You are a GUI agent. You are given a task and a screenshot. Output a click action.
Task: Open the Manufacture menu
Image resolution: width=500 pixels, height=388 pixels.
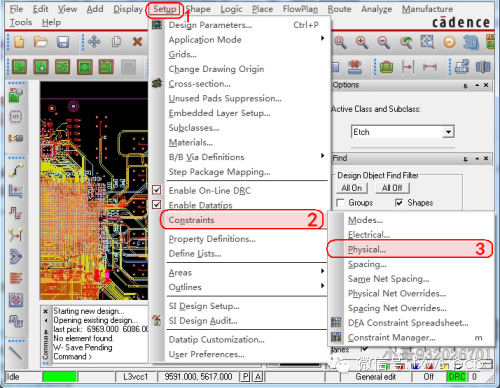(x=427, y=9)
